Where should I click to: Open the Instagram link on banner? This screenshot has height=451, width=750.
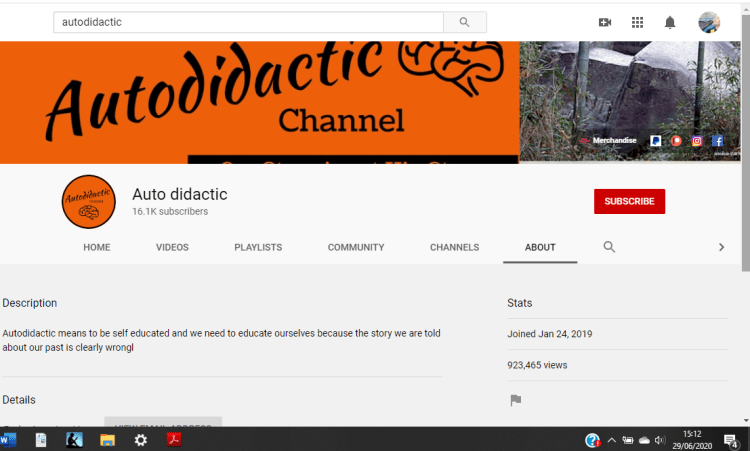697,141
